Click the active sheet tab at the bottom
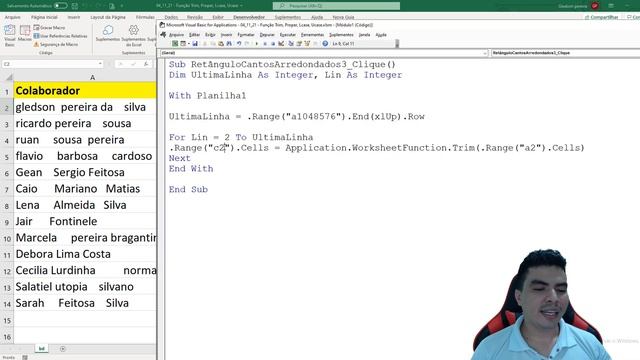This screenshot has height=360, width=640. (41, 349)
